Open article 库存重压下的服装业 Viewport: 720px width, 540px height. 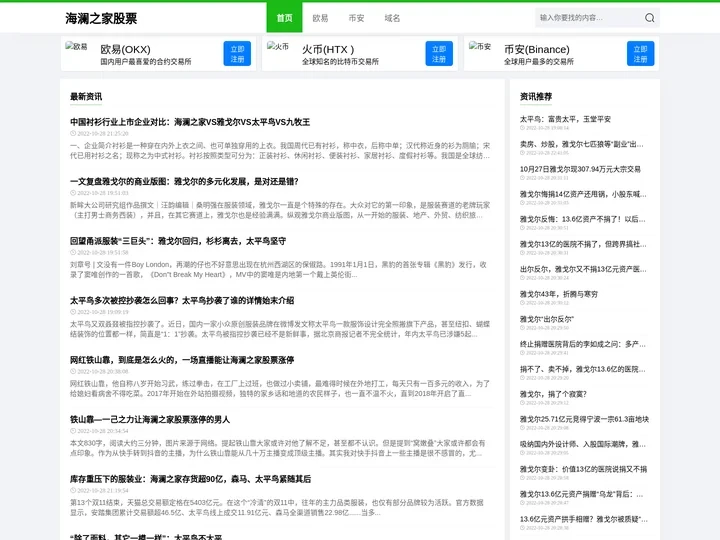pos(190,479)
